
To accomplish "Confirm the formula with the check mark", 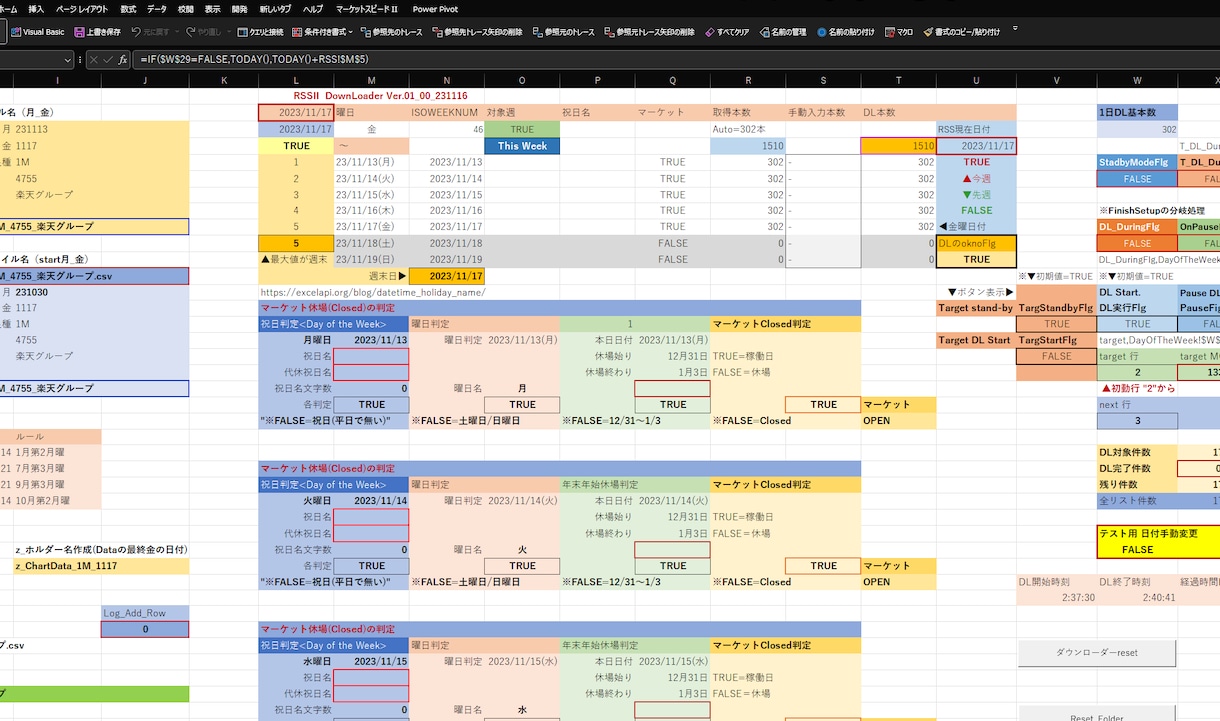I will coord(108,60).
